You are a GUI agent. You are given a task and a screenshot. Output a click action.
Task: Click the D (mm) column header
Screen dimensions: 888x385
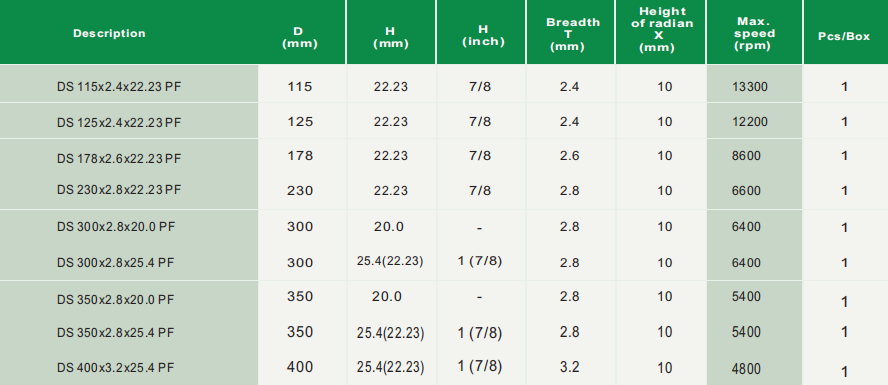(300, 38)
